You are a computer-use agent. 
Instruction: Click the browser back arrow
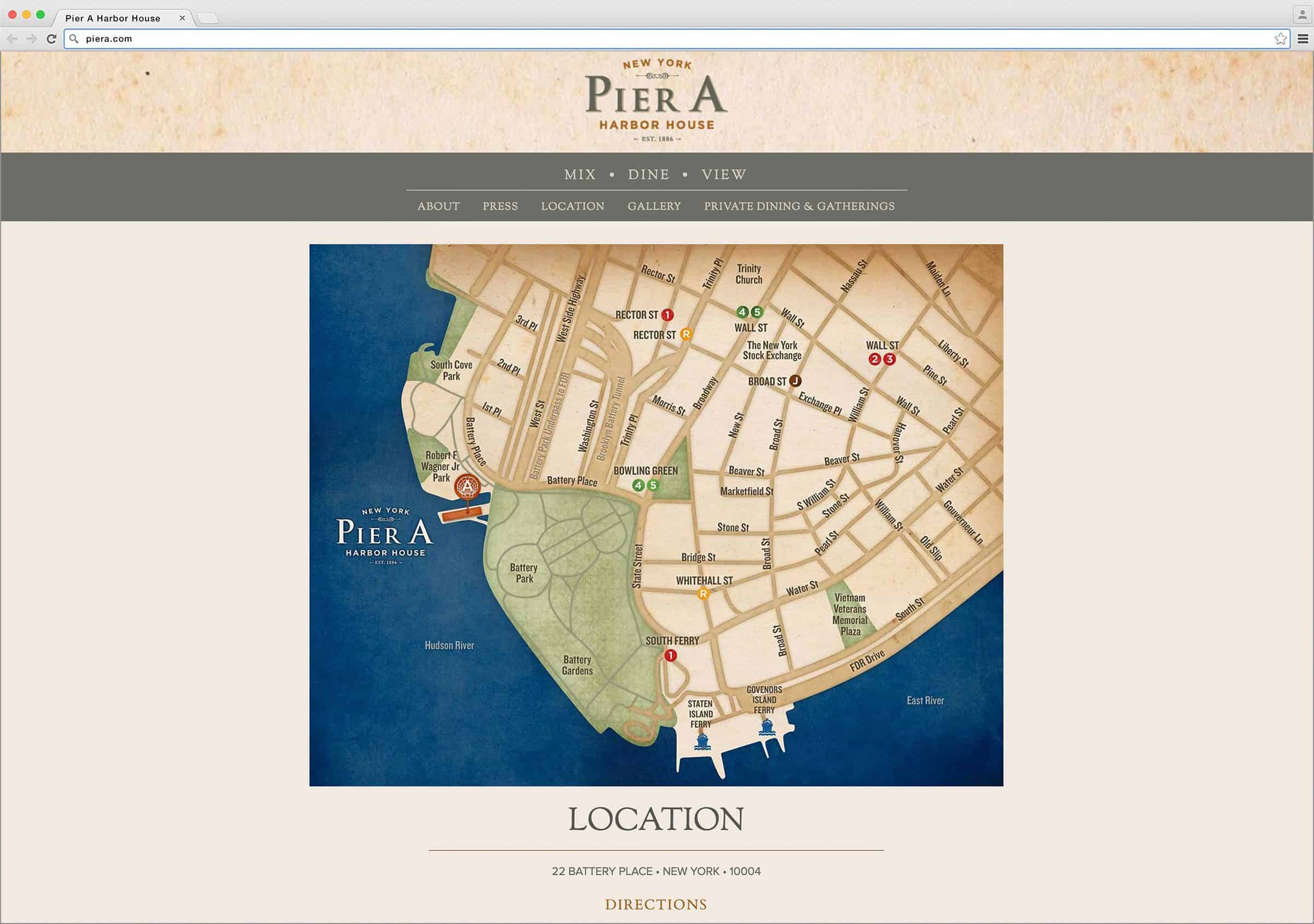click(13, 39)
